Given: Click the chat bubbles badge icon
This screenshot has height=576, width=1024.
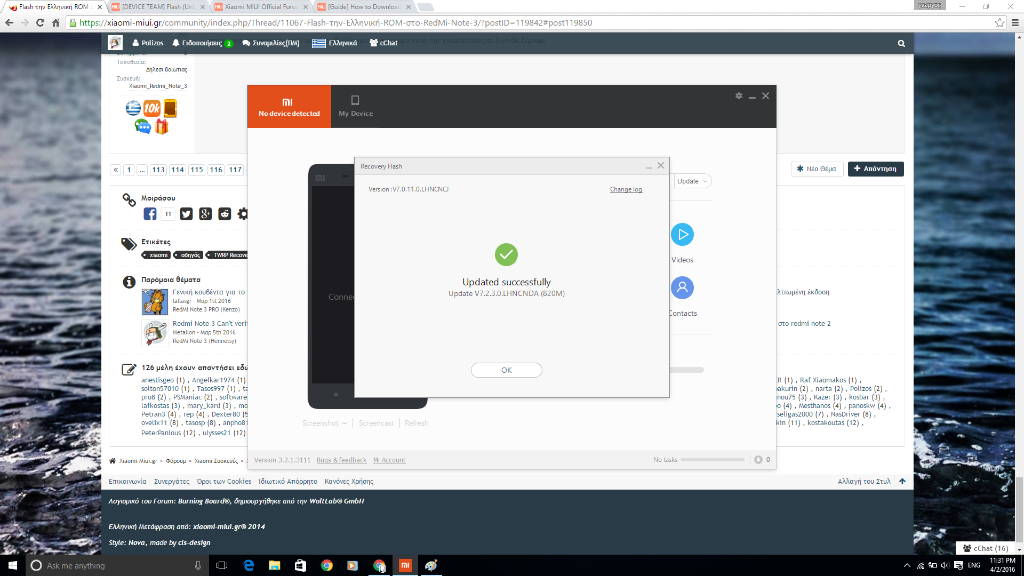Looking at the screenshot, I should click(x=142, y=127).
